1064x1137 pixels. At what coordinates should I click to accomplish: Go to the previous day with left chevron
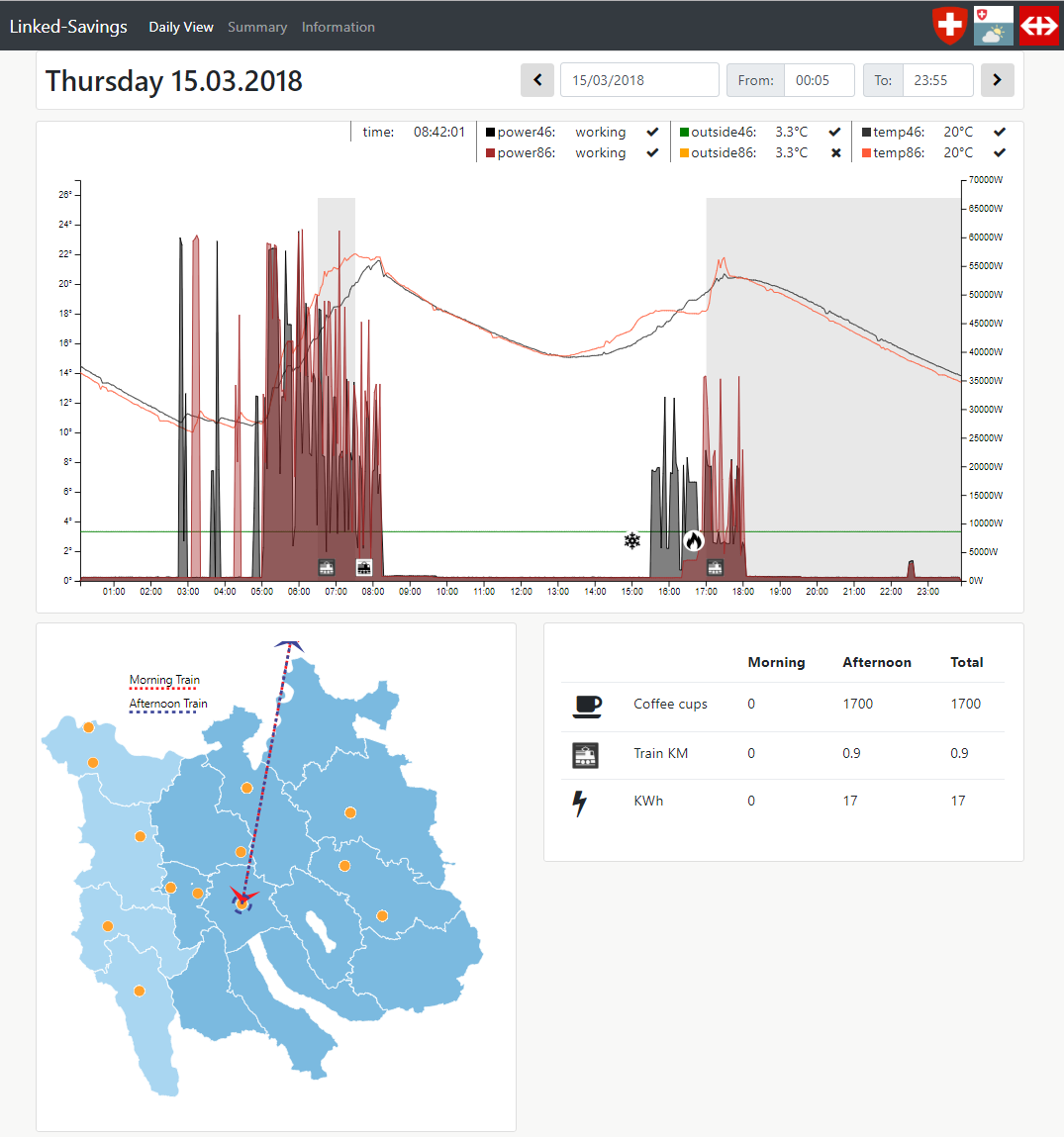(x=537, y=80)
